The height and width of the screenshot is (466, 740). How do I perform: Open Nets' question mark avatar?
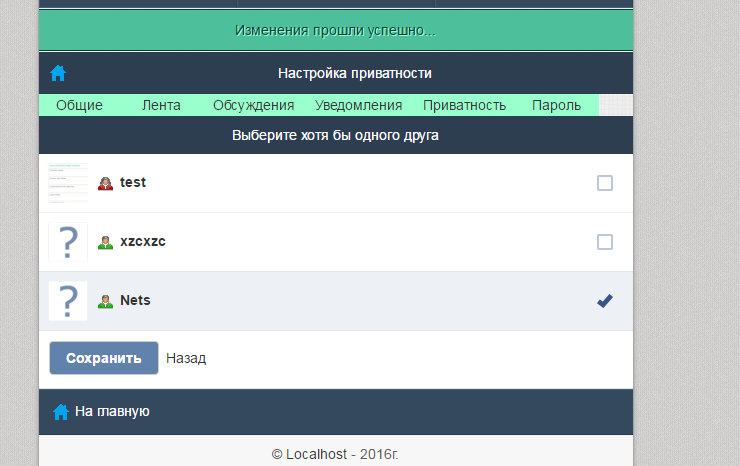[x=68, y=301]
